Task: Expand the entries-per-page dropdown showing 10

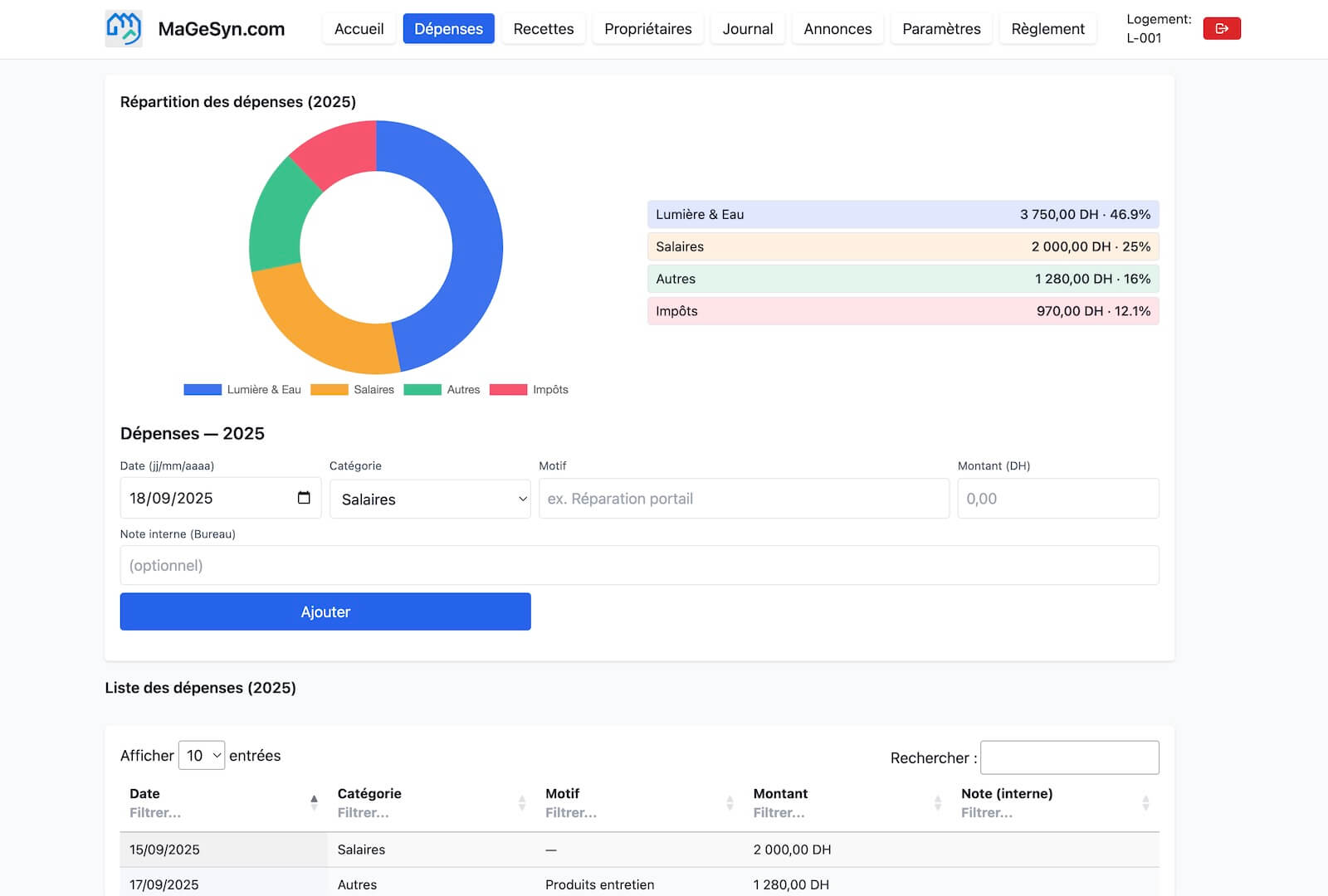Action: click(x=202, y=755)
